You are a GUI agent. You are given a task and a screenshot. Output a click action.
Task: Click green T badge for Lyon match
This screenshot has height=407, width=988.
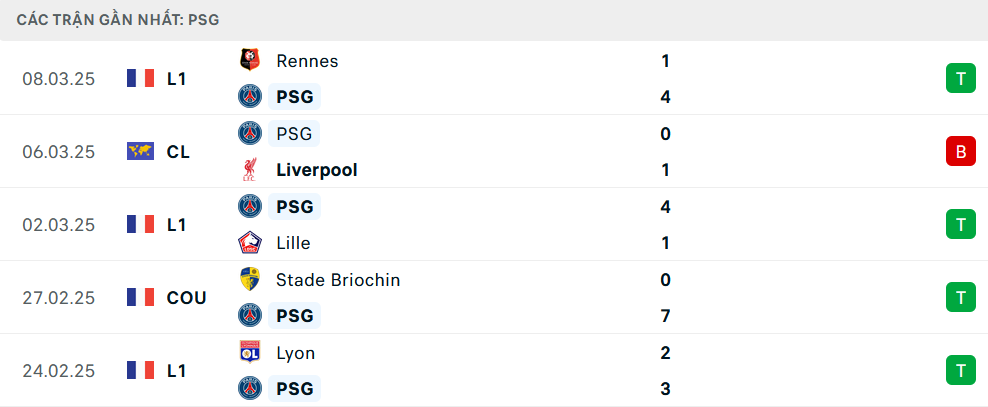click(x=960, y=370)
